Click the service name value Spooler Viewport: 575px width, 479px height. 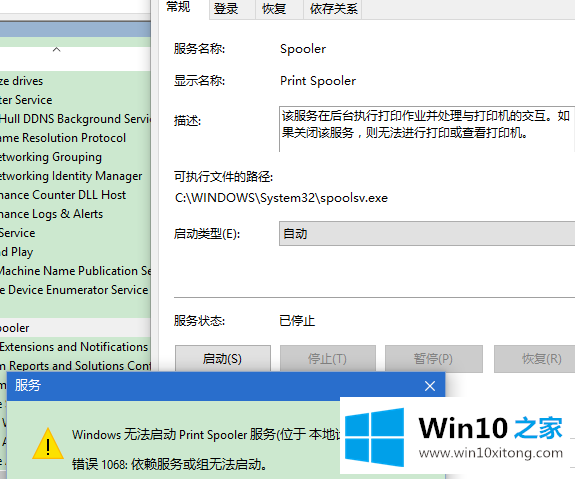point(303,49)
